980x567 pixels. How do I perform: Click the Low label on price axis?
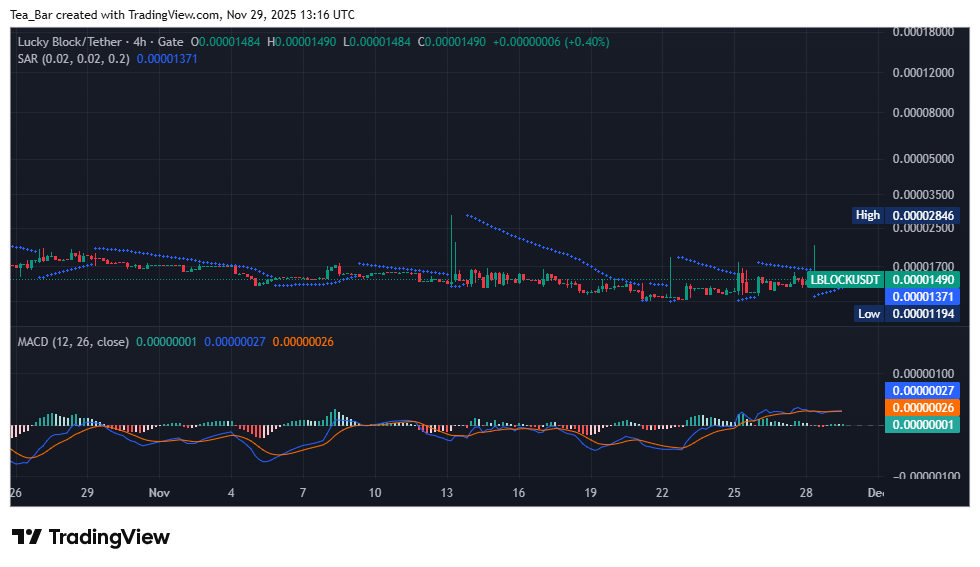pos(869,314)
